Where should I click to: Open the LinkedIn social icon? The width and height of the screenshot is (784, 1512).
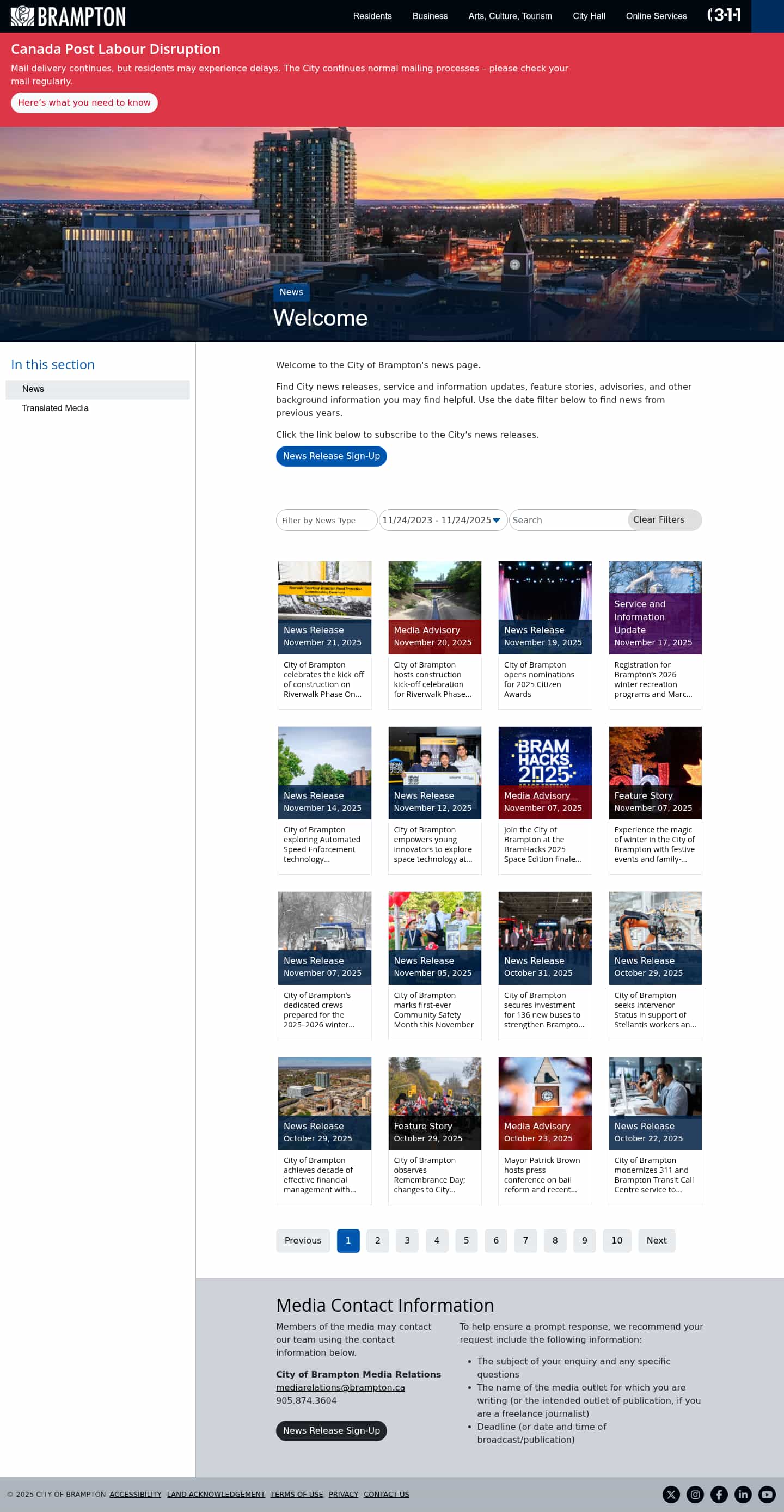point(743,1494)
